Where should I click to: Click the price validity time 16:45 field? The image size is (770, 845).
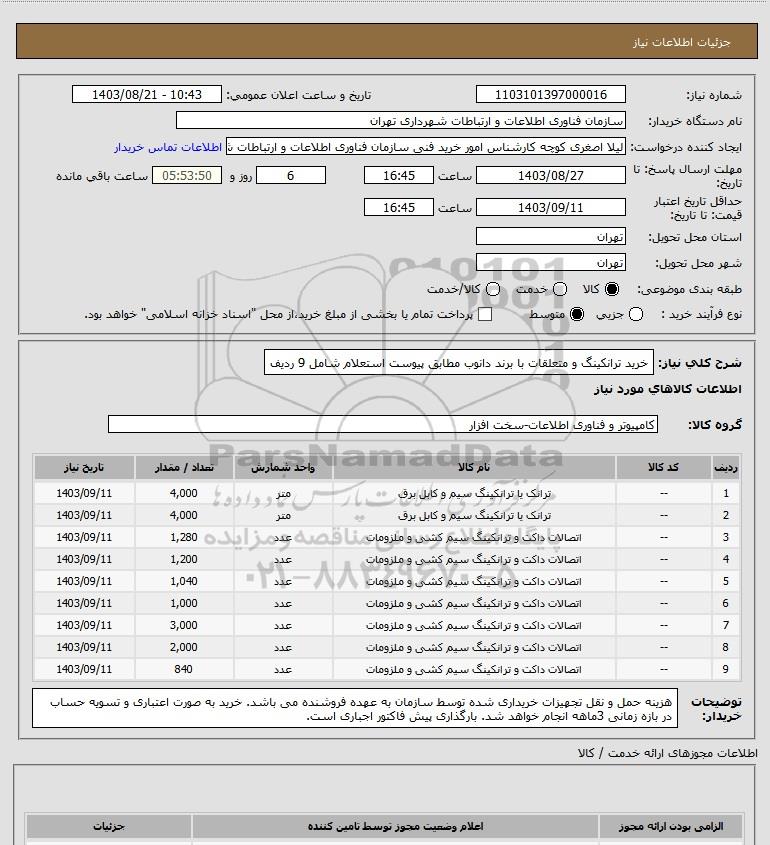[399, 207]
